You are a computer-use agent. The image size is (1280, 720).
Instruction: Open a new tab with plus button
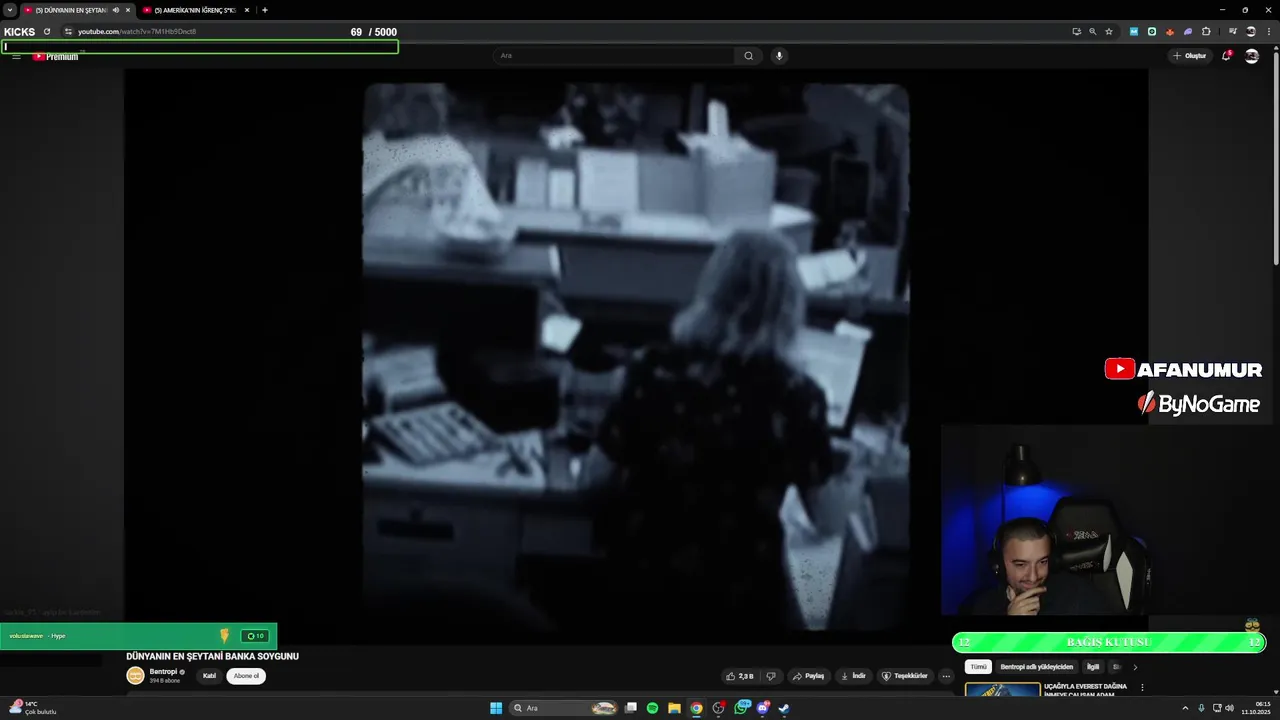(265, 10)
